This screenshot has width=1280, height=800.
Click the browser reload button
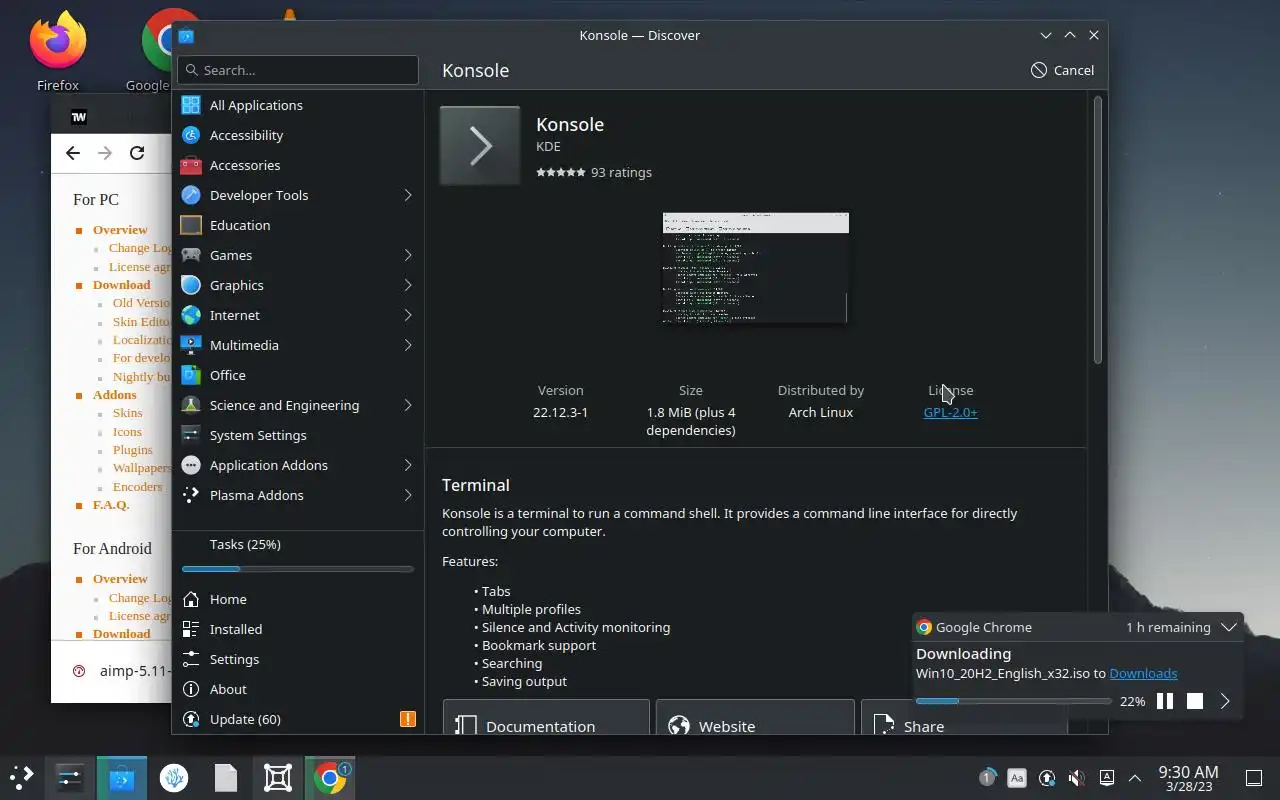point(137,153)
